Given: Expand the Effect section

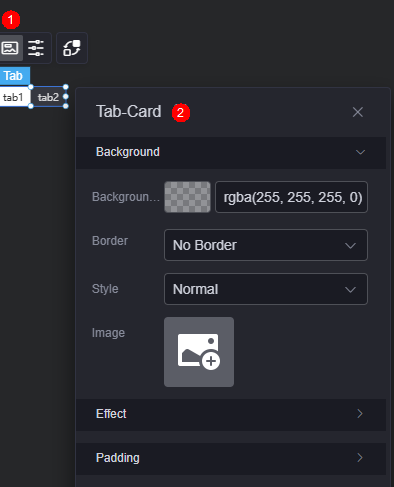Looking at the screenshot, I should click(x=231, y=414).
